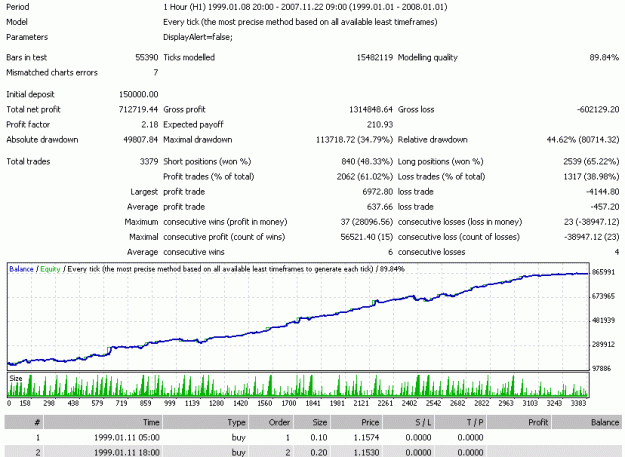Select consecutive profit value 56521.40 (15)

point(366,237)
